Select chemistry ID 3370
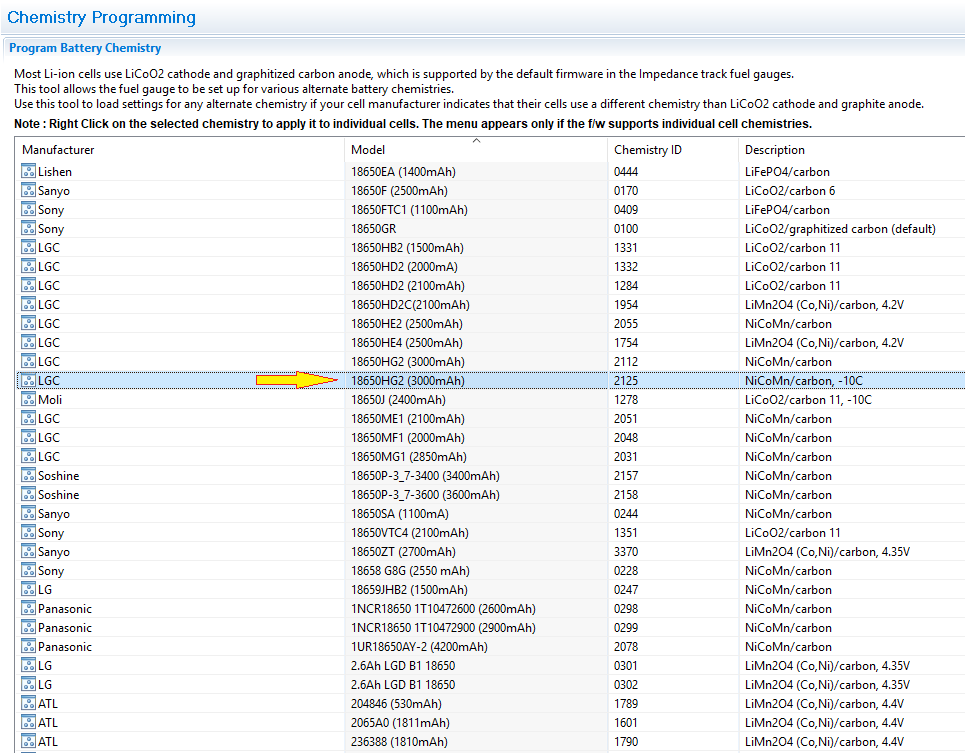Screen dimensions: 965x753 (626, 552)
